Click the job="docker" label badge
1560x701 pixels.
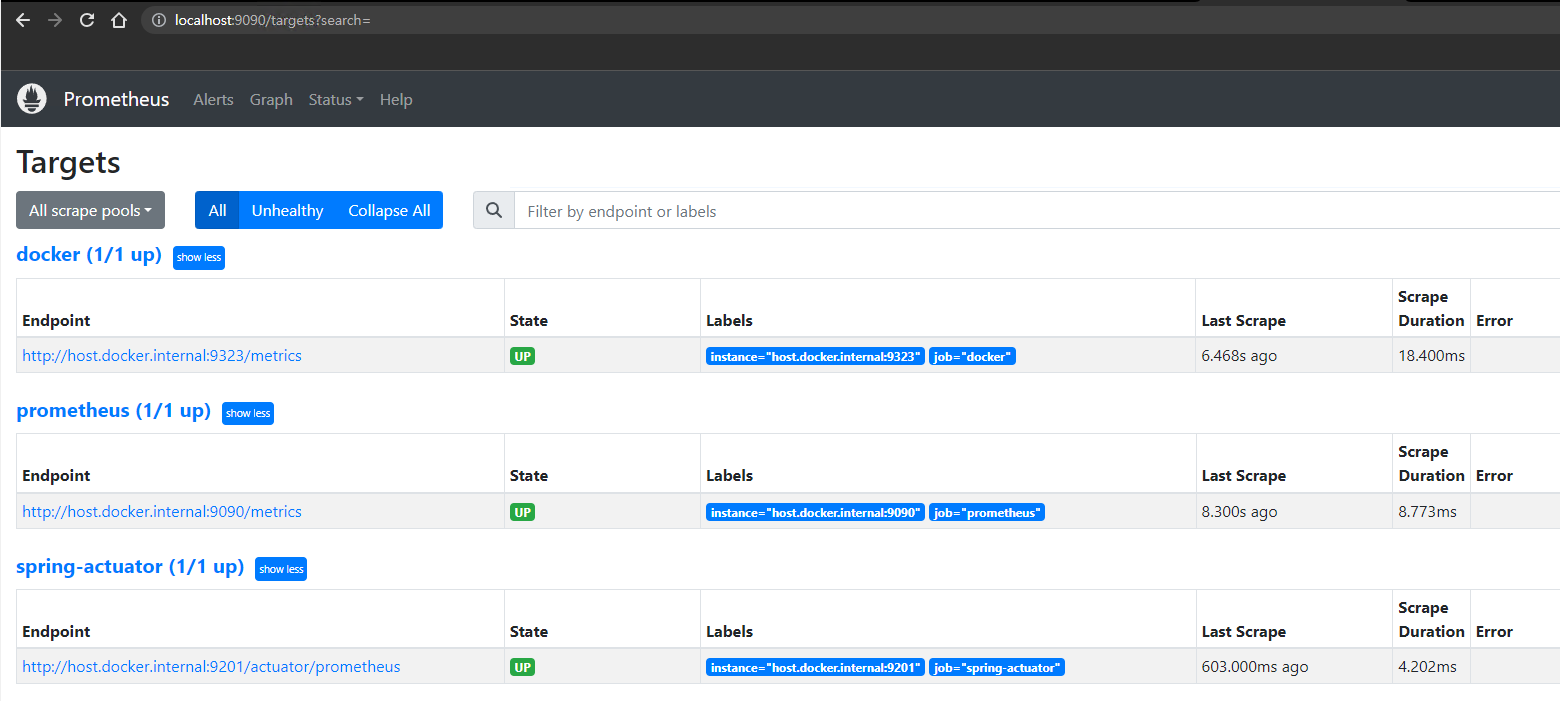(x=972, y=356)
